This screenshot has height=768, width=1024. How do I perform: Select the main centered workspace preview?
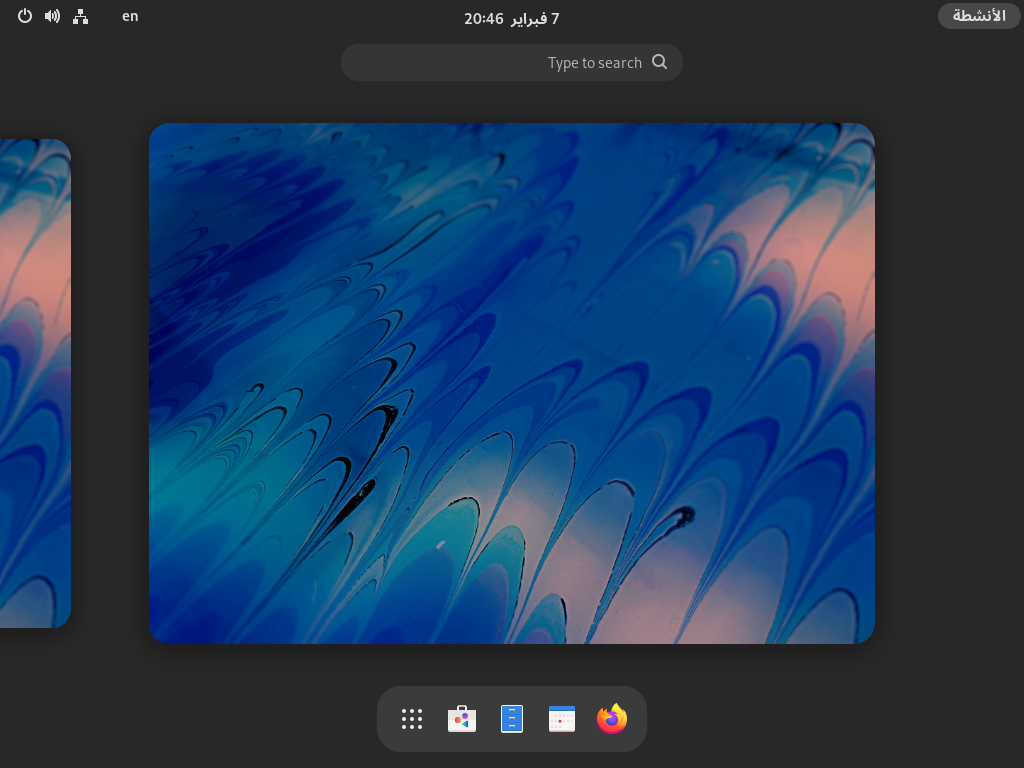511,383
